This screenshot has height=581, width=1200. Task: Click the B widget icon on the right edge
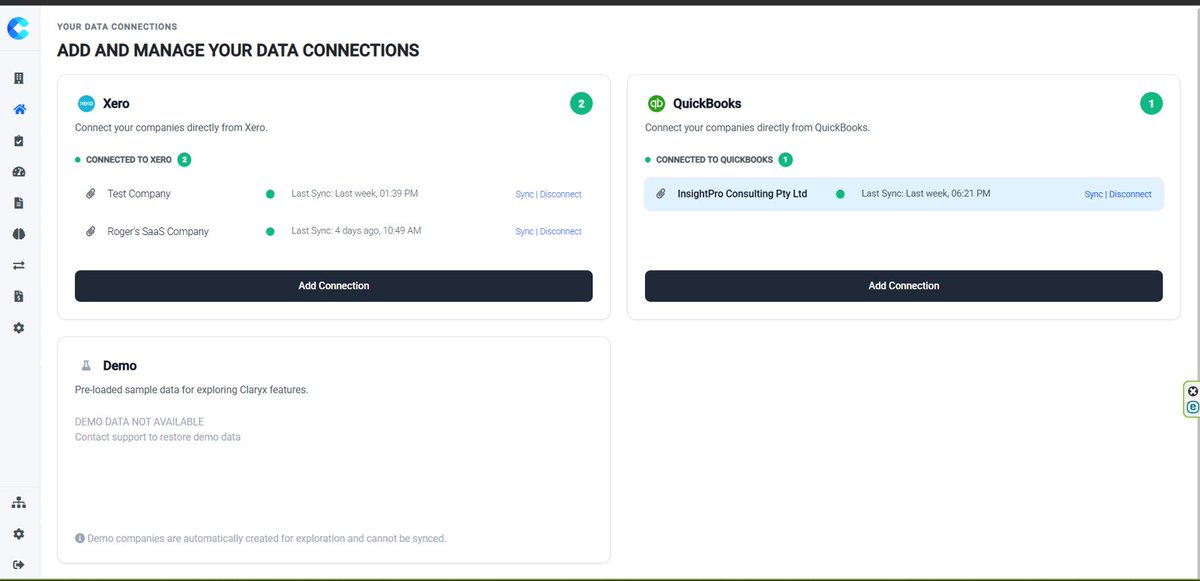point(1192,407)
